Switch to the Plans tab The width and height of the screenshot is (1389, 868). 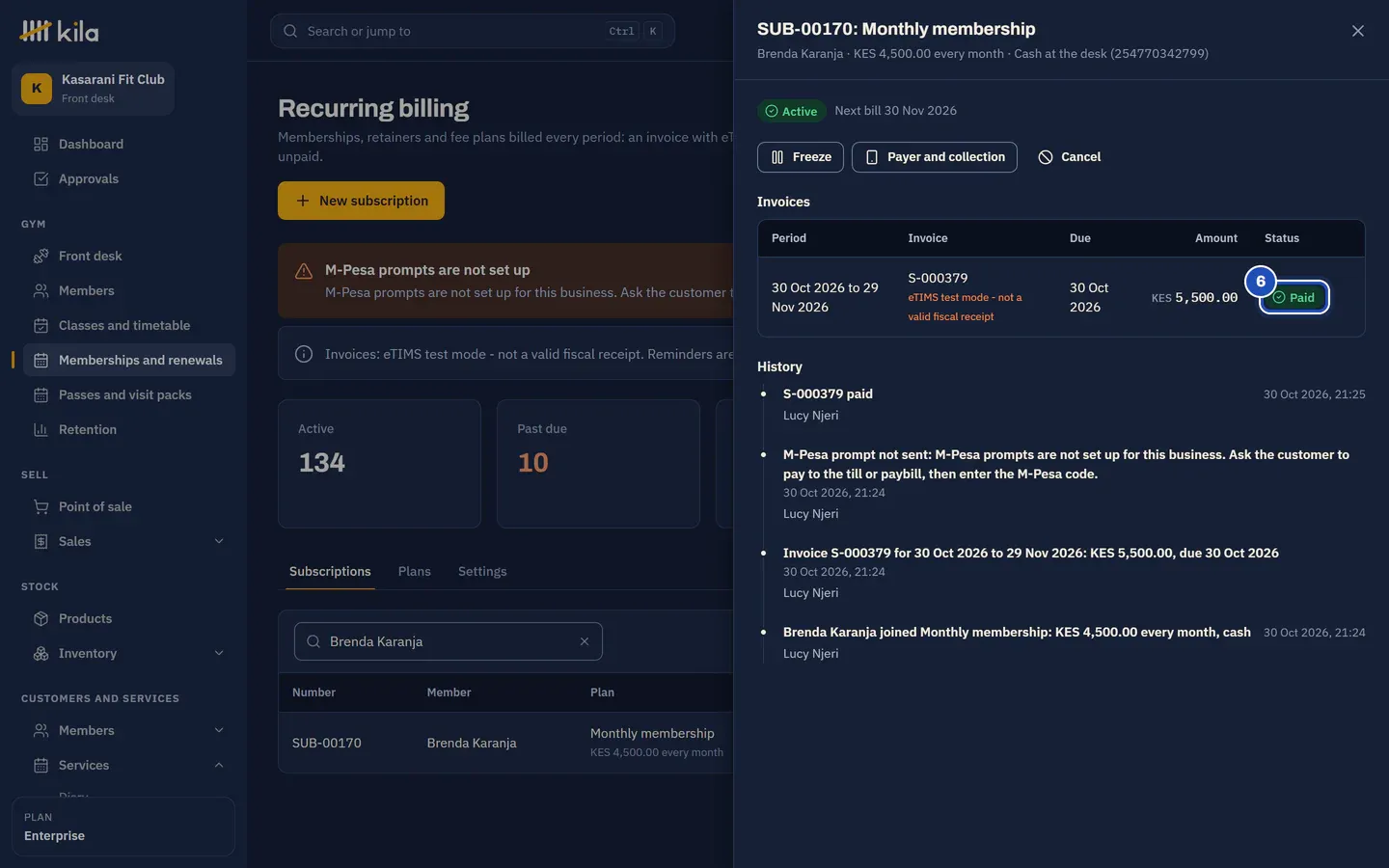pos(415,571)
